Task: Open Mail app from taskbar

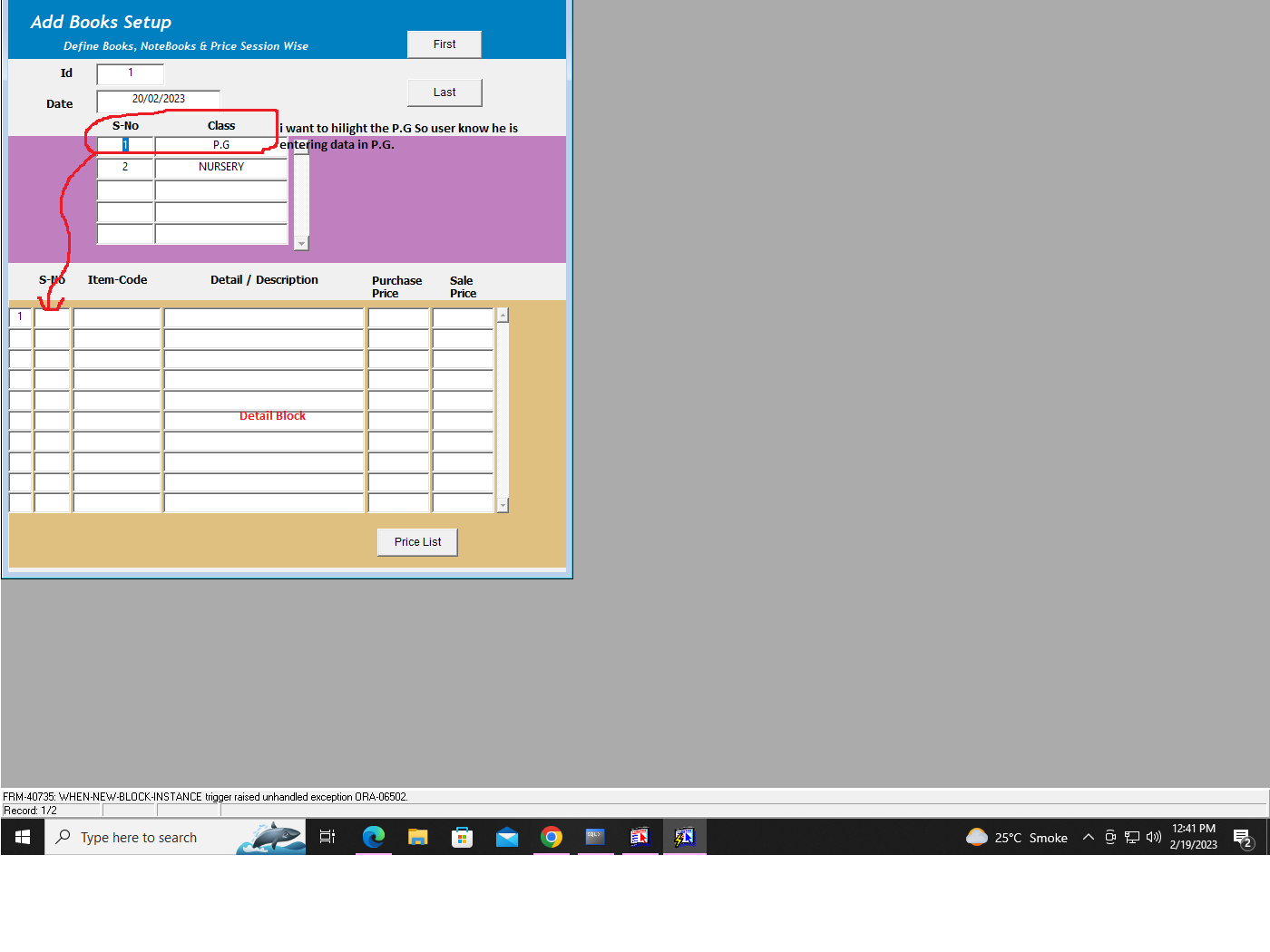Action: (506, 837)
